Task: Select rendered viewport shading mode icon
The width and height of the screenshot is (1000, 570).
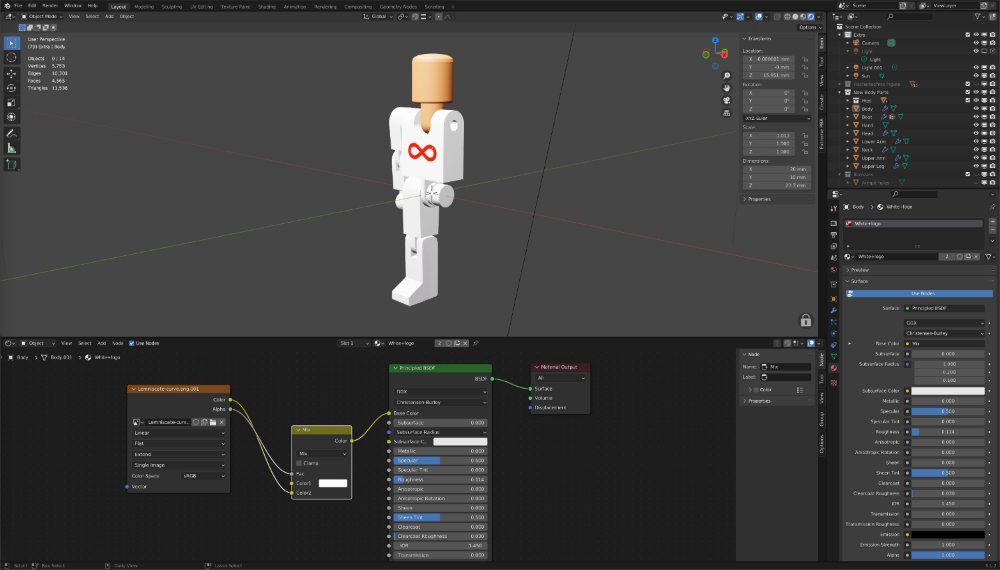Action: 811,17
